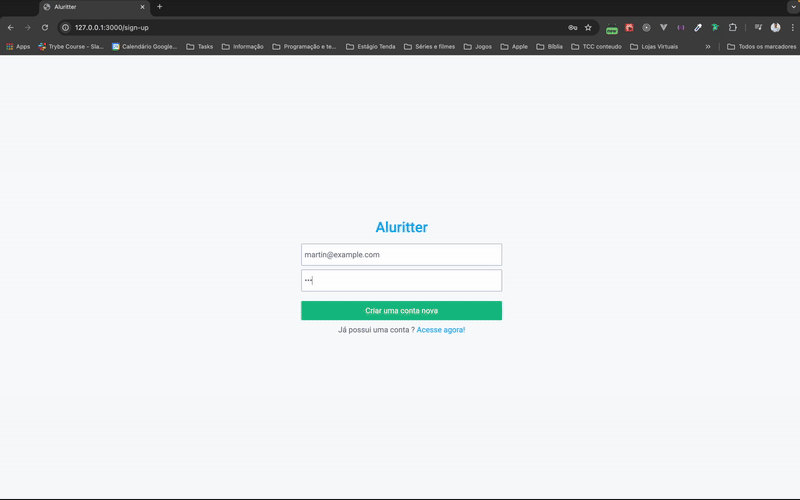
Task: Expand the Estágio Tenda bookmark folder
Action: [x=370, y=46]
